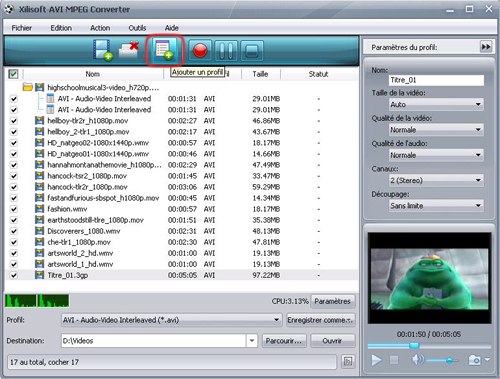Stop the preview playback
500x379 pixels.
394,360
